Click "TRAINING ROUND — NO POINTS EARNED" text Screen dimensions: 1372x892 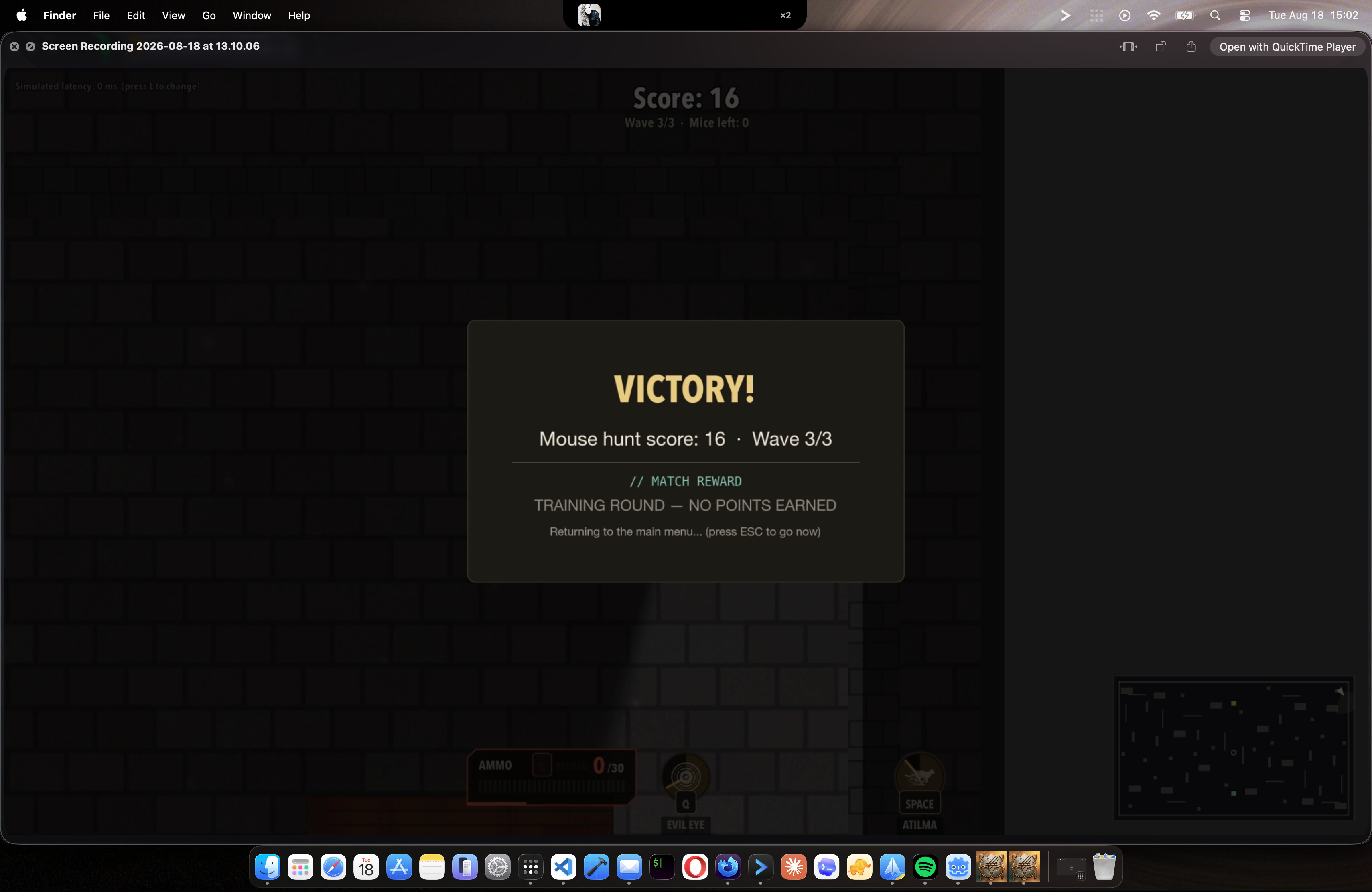685,505
